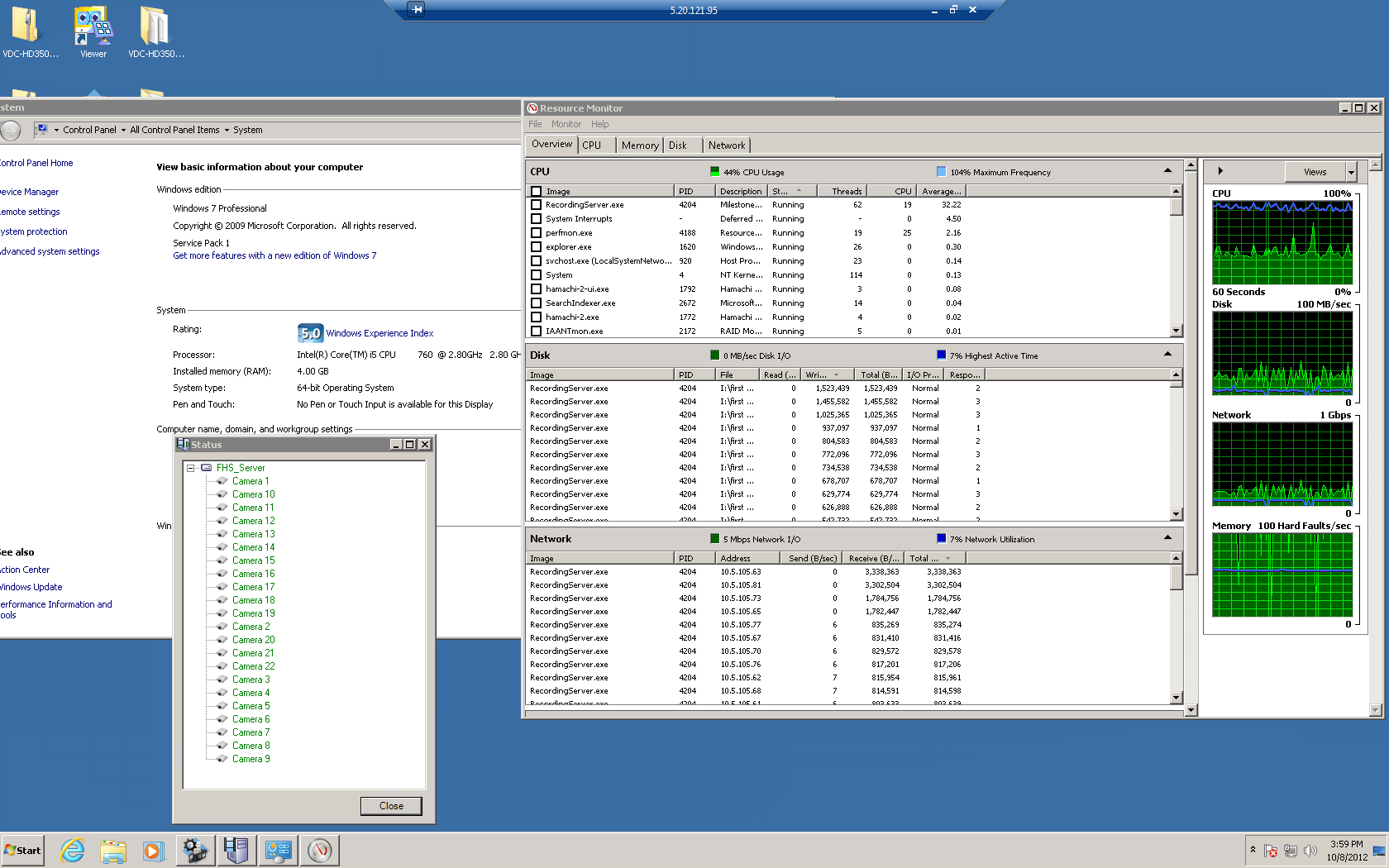
Task: Open the gear application in the taskbar
Action: click(x=195, y=850)
